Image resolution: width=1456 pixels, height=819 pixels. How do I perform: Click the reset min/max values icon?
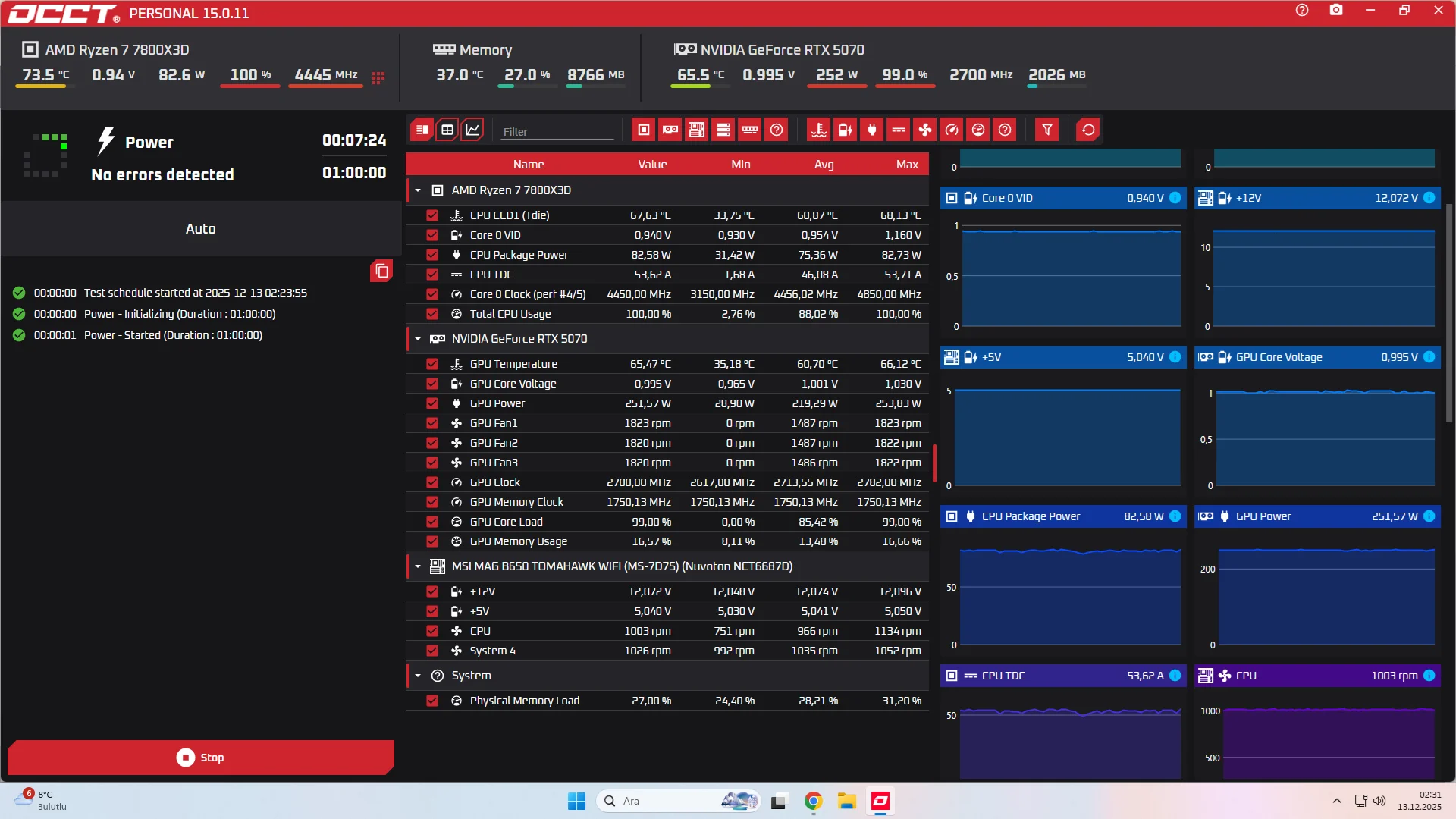tap(1087, 130)
